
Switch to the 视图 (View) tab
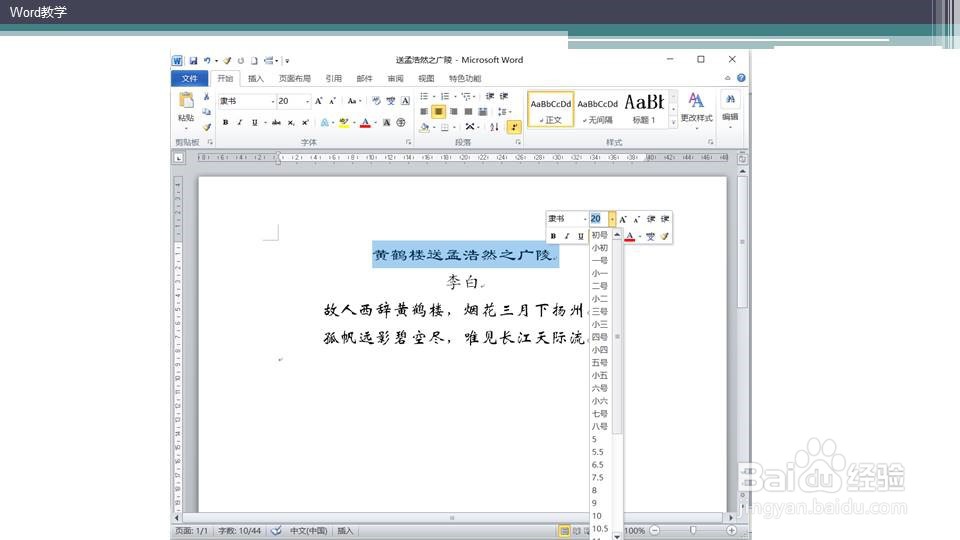point(426,78)
